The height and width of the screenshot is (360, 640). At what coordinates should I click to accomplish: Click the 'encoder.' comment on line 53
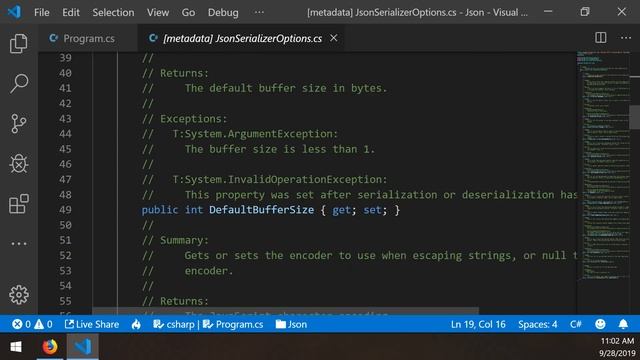pos(209,271)
